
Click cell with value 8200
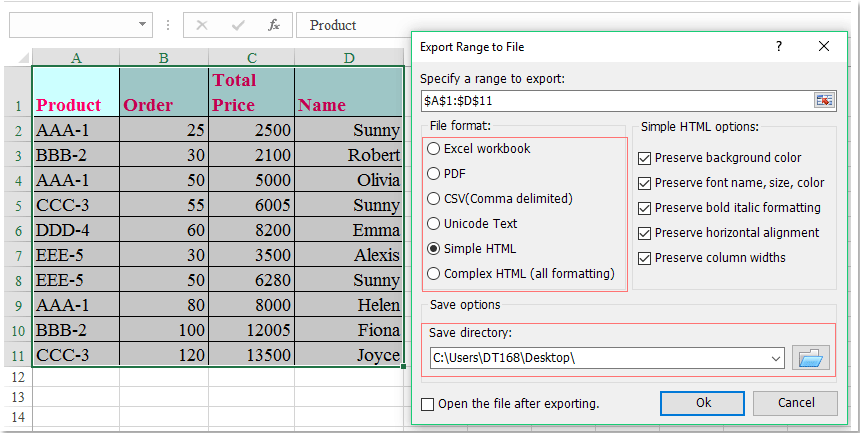pyautogui.click(x=252, y=230)
